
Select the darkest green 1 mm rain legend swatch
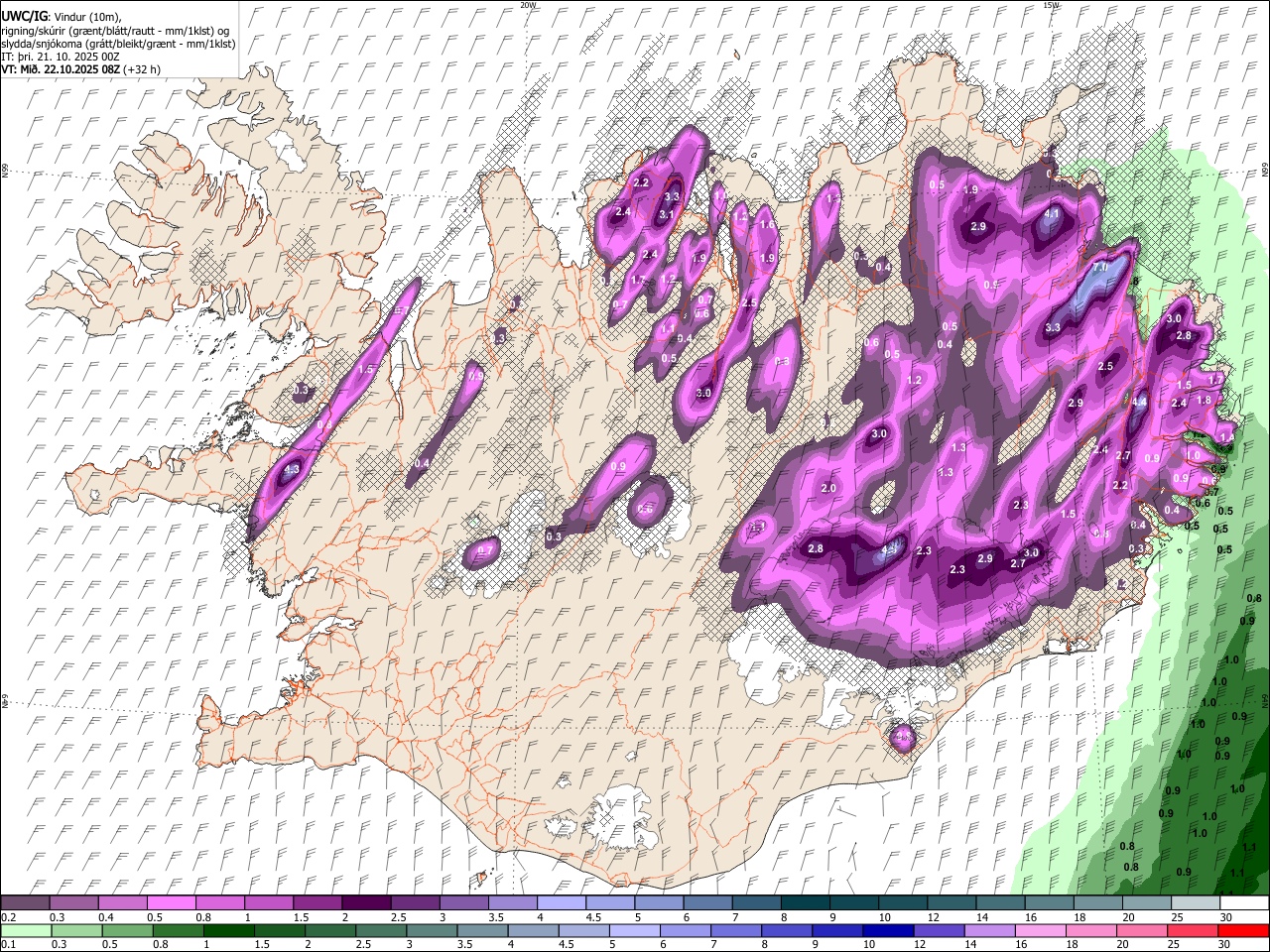coord(228,930)
